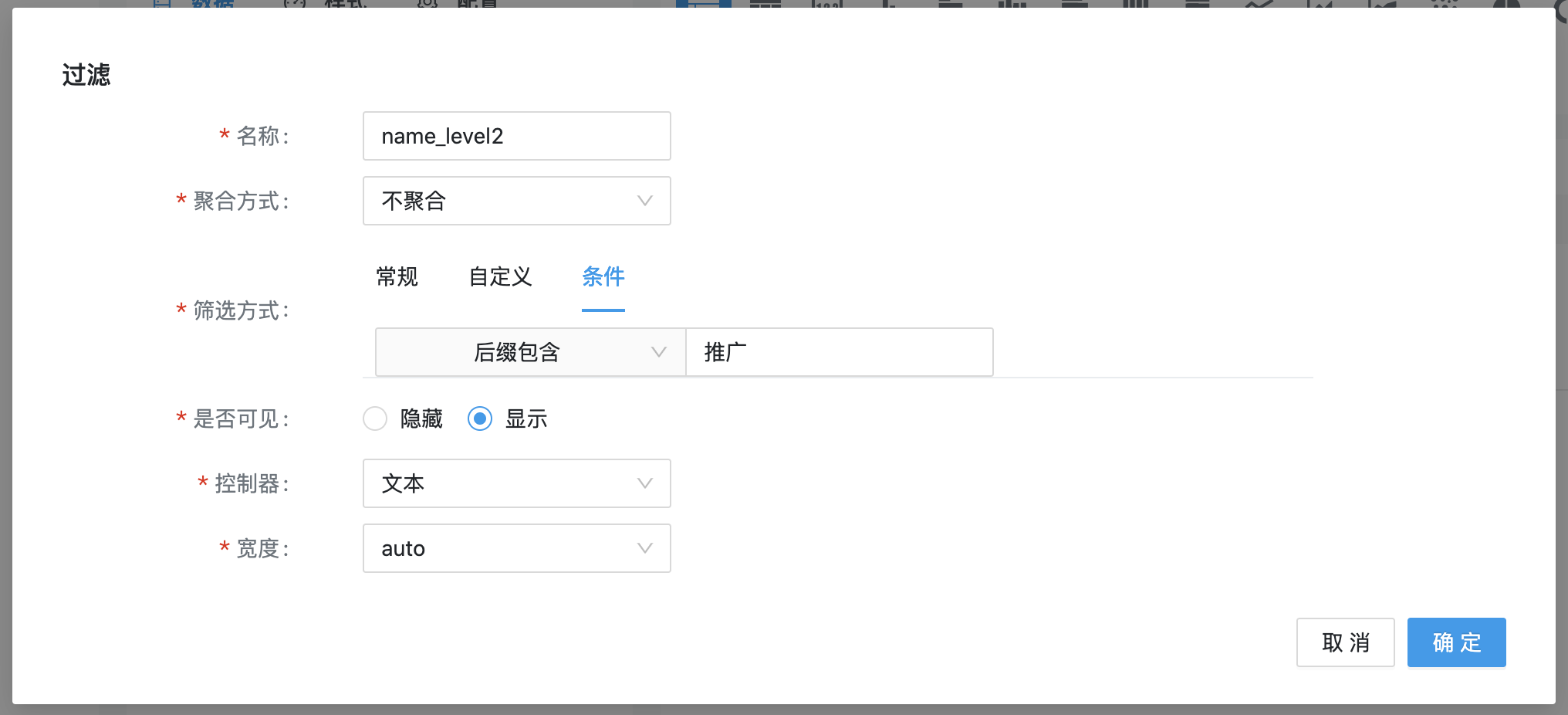The height and width of the screenshot is (715, 1568).
Task: Open the 宽度 dropdown showing auto
Action: click(517, 548)
